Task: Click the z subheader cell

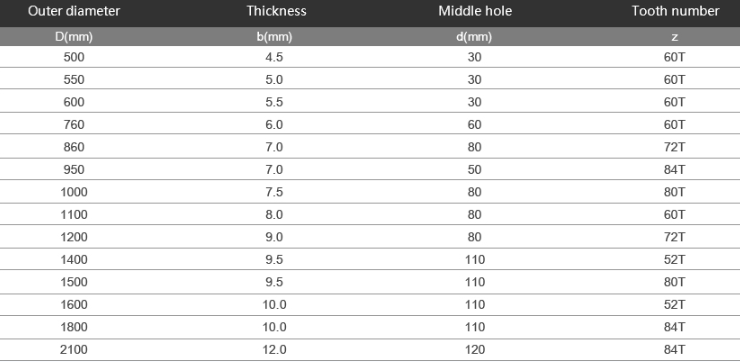Action: [674, 37]
